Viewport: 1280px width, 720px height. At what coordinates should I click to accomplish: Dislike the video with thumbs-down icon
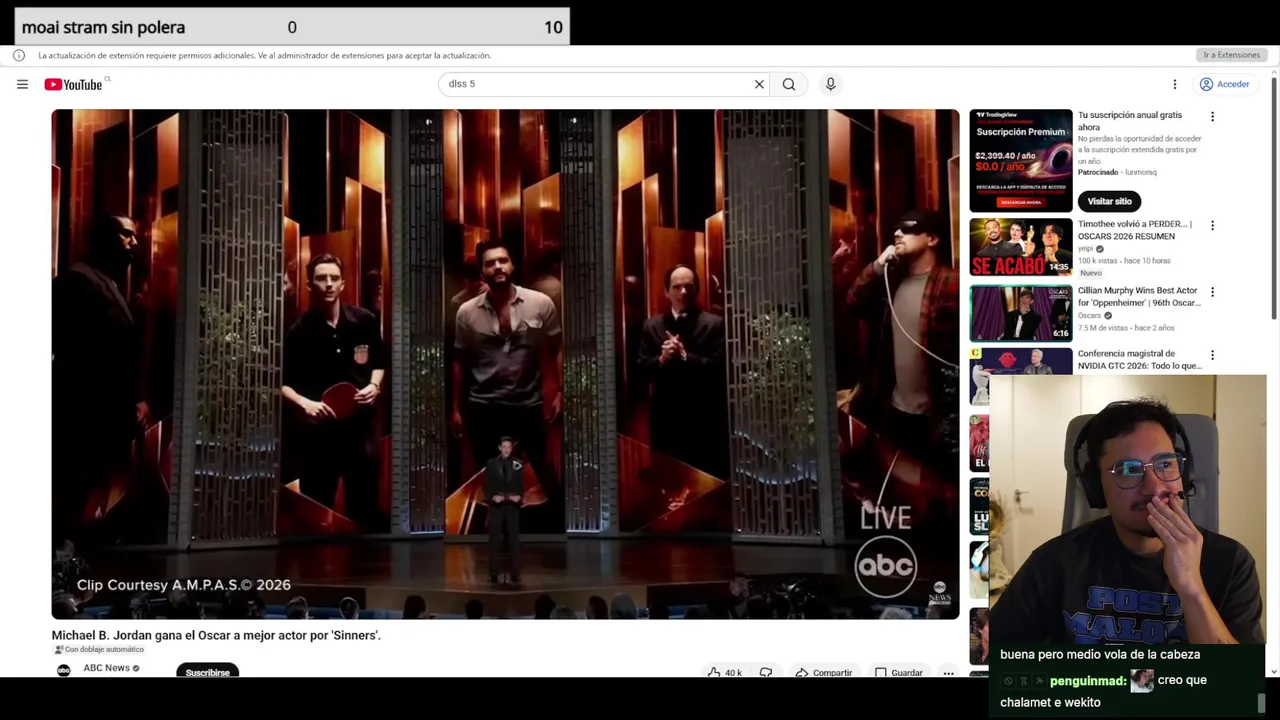[x=766, y=672]
